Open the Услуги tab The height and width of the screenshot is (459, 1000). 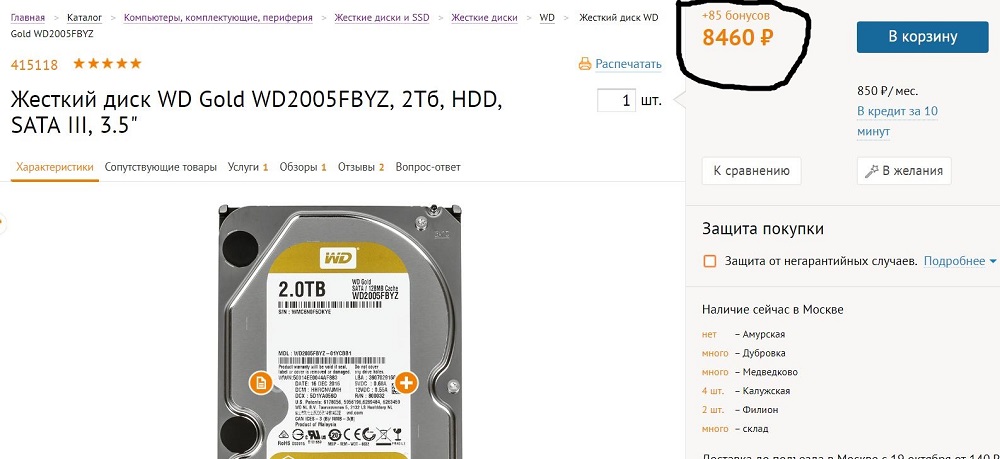pyautogui.click(x=247, y=167)
